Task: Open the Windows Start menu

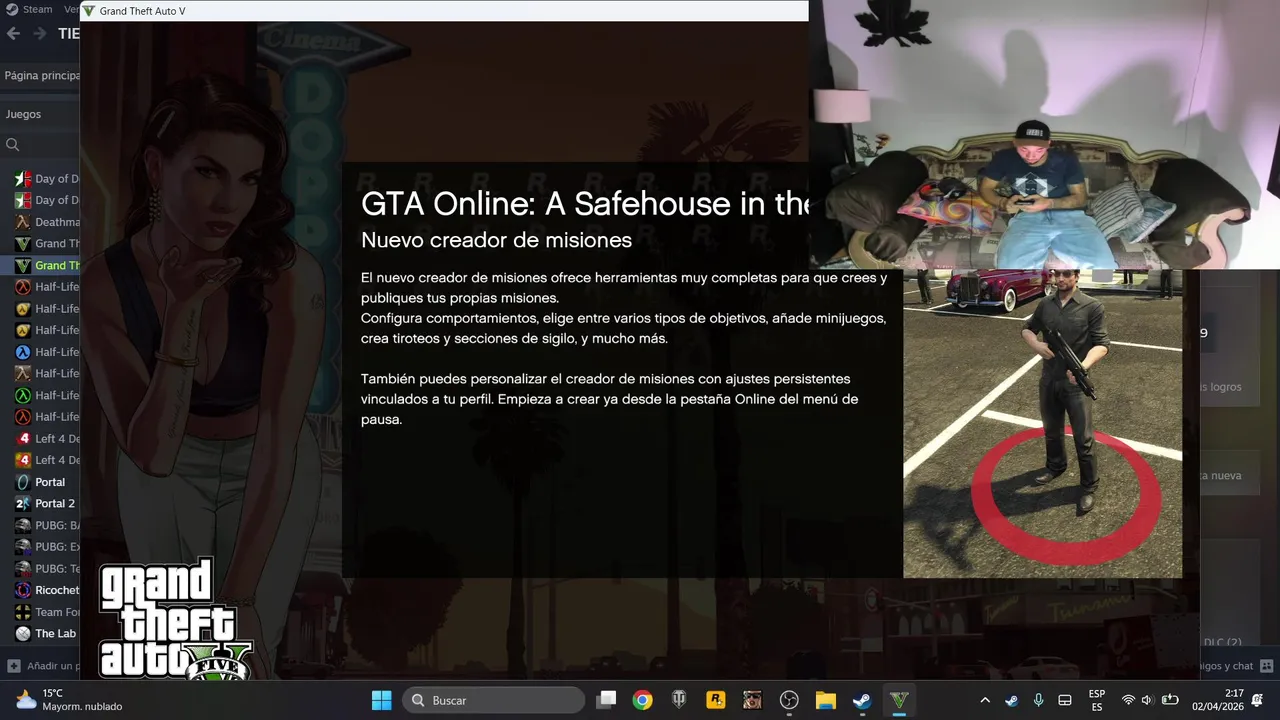Action: pyautogui.click(x=381, y=700)
